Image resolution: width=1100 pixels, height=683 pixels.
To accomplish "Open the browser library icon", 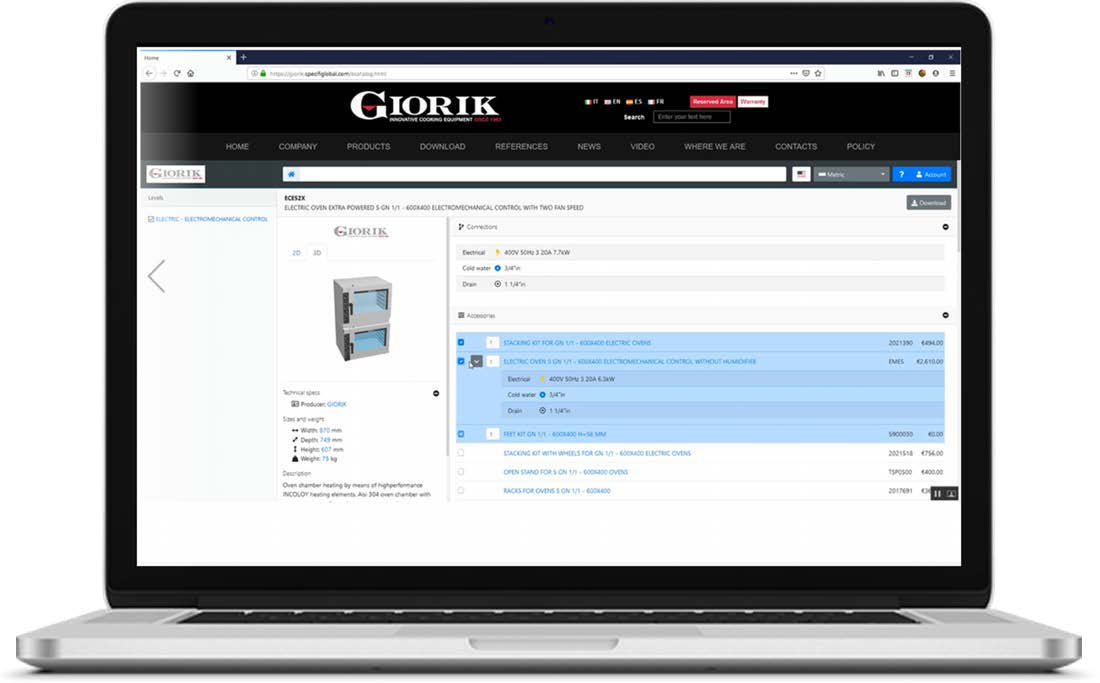I will 881,73.
